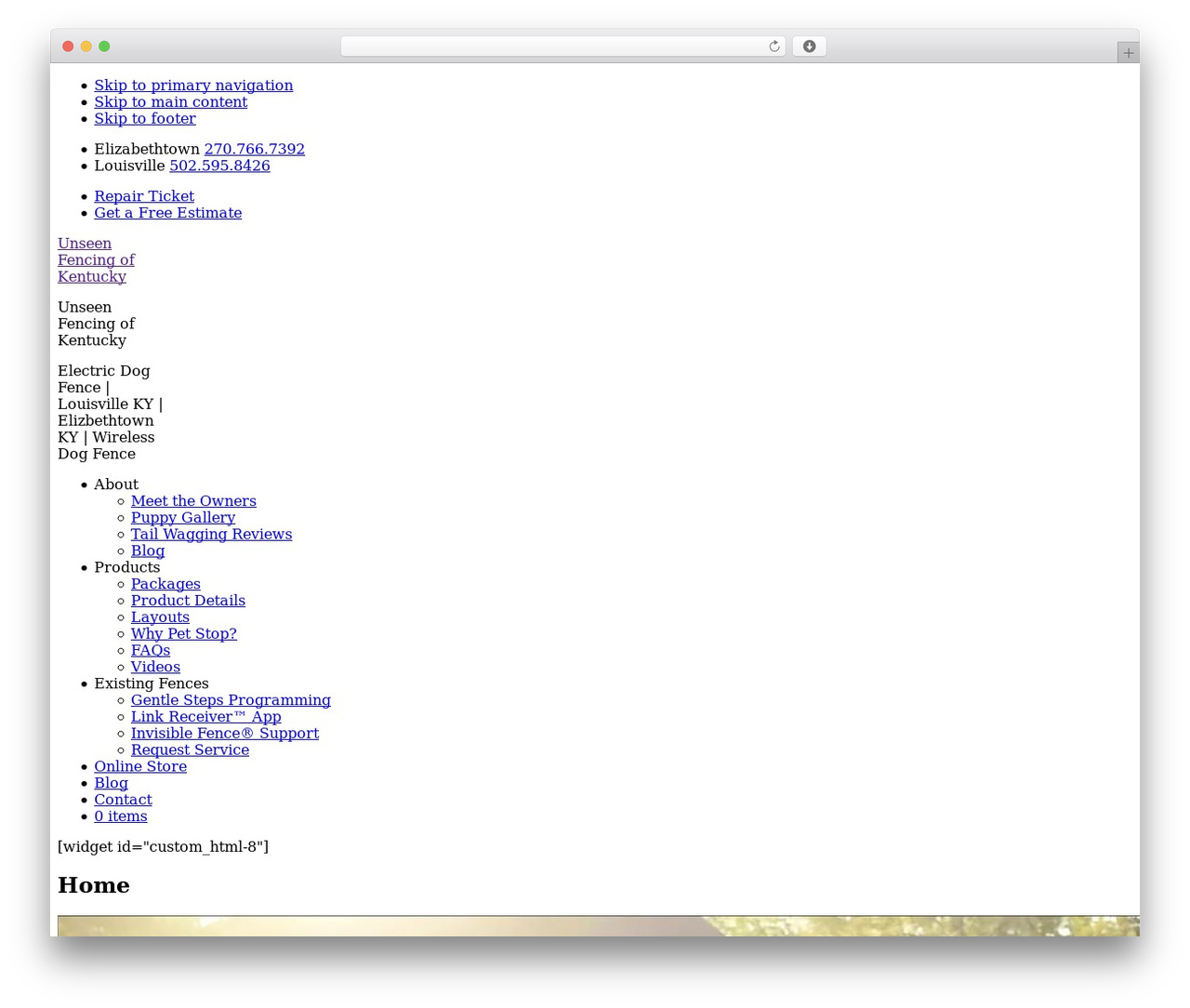The width and height of the screenshot is (1190, 1008).
Task: Click the banner image below Home
Action: [x=599, y=926]
